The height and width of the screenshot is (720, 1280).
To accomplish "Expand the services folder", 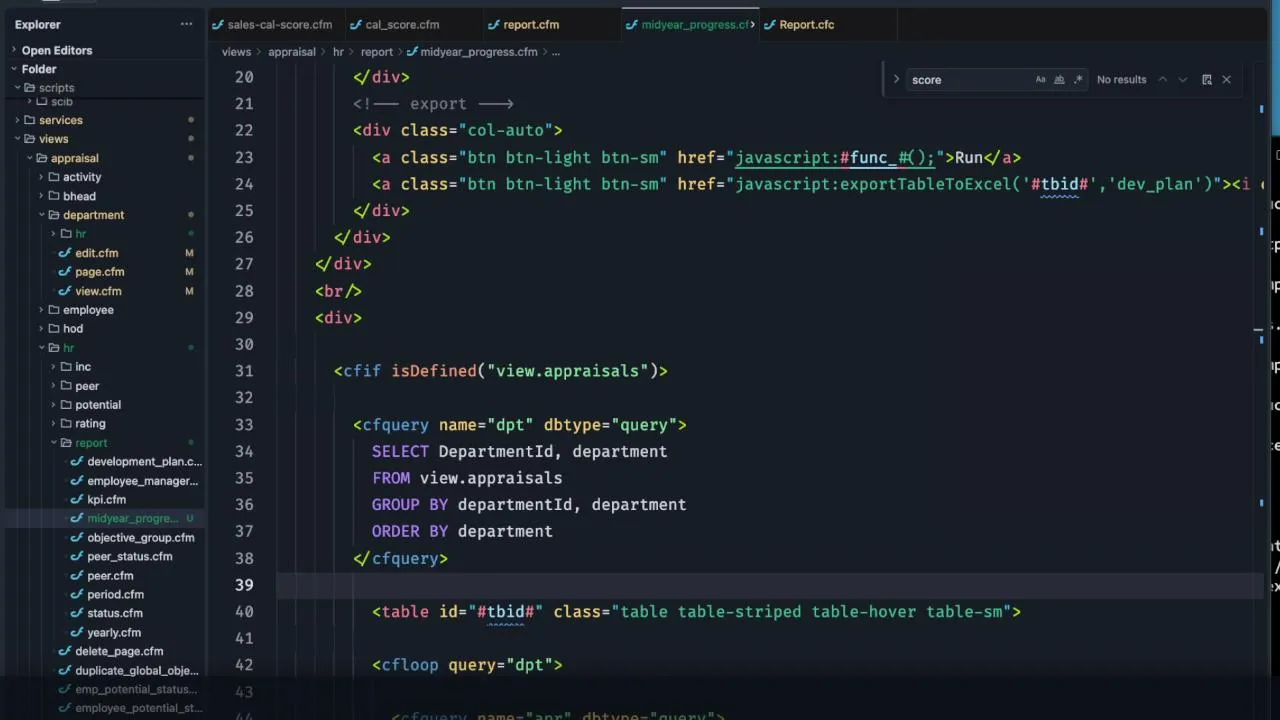I will [61, 120].
